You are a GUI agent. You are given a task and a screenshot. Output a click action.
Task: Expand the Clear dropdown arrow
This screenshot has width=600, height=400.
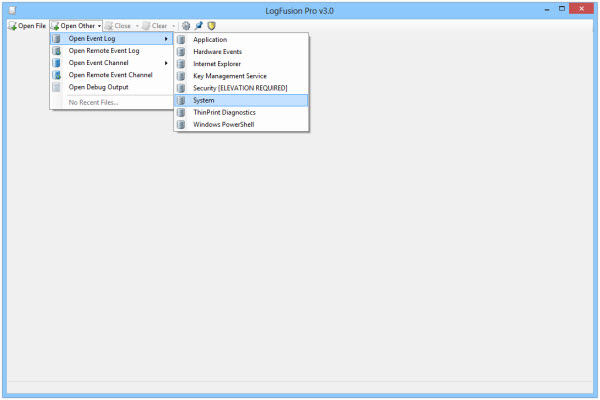pos(174,26)
